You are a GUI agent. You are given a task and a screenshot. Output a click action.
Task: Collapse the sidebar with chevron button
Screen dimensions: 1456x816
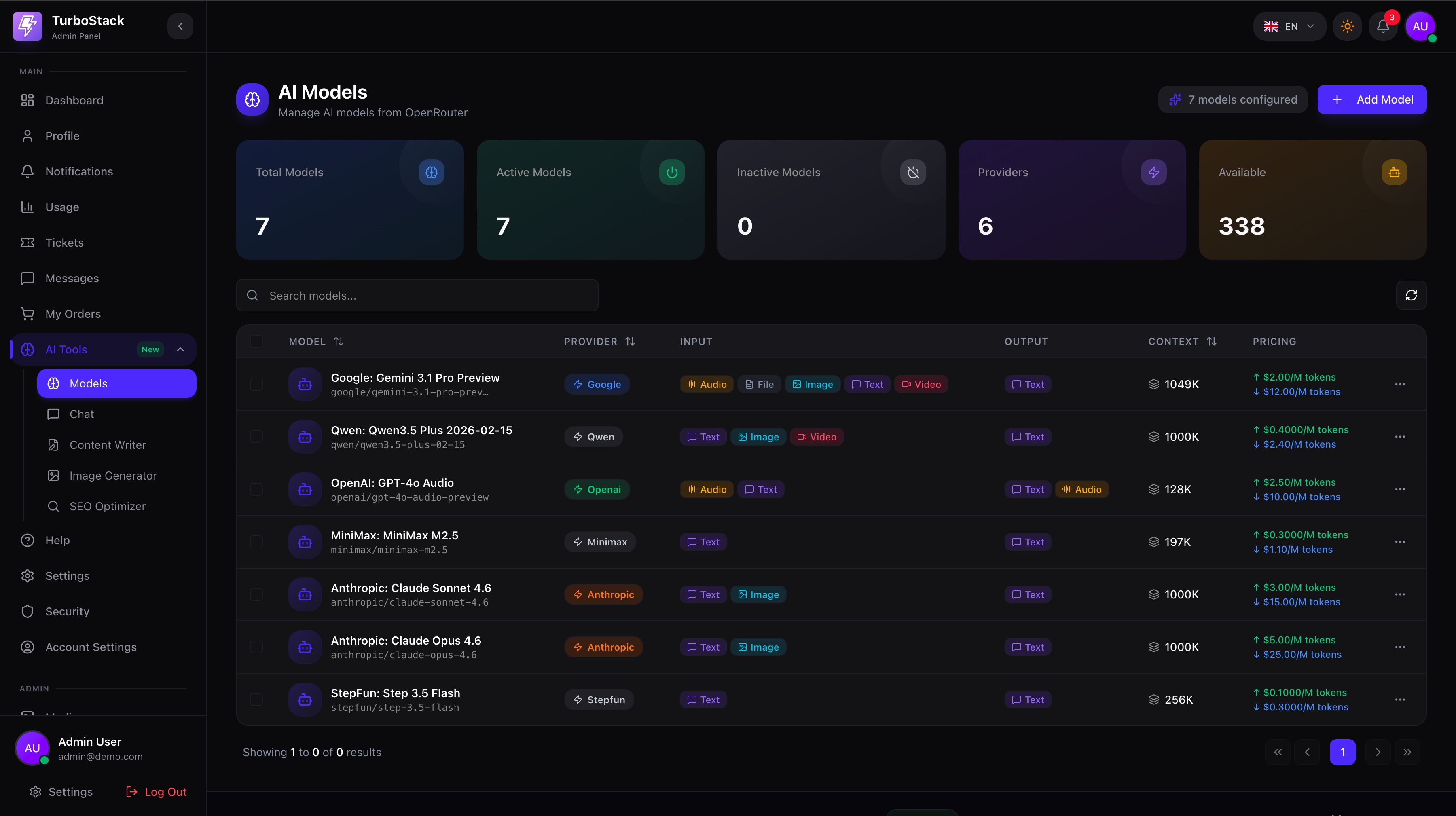click(180, 27)
